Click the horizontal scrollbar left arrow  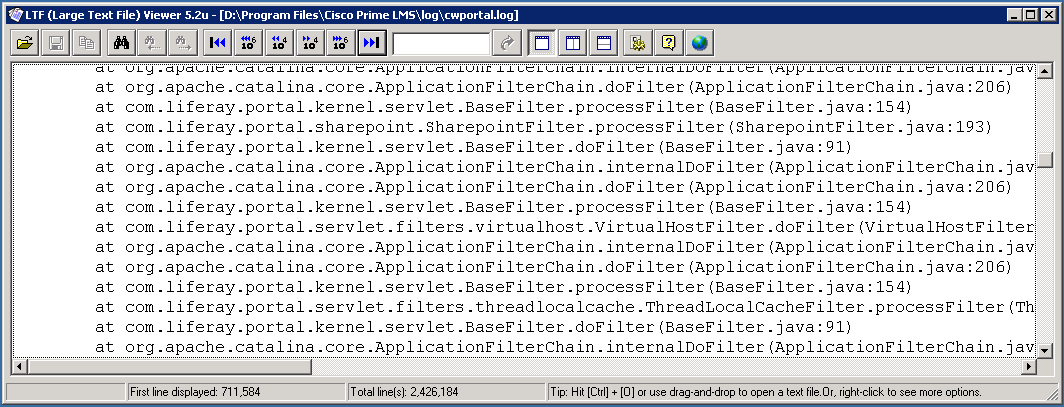[19, 366]
